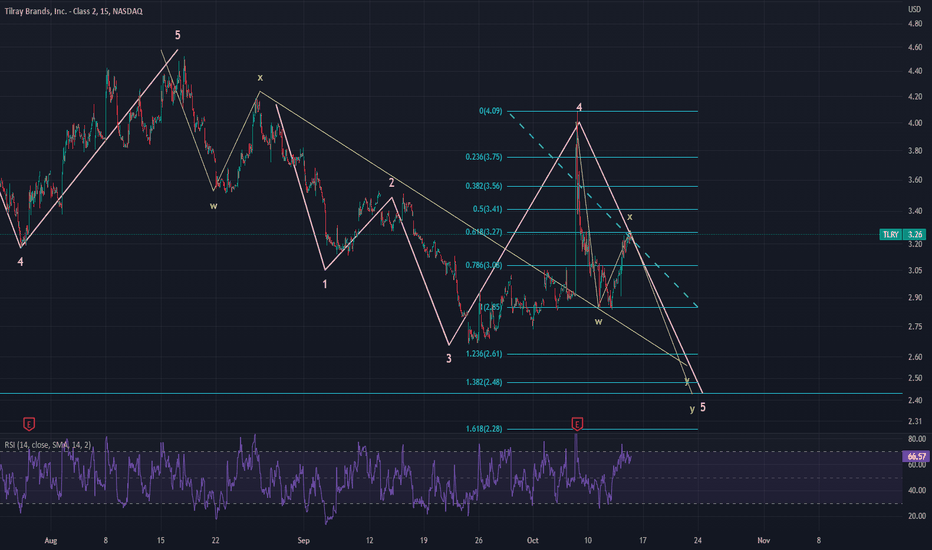Select the 1.382(2.48) Fibonacci level label
The image size is (932, 550).
pos(484,382)
